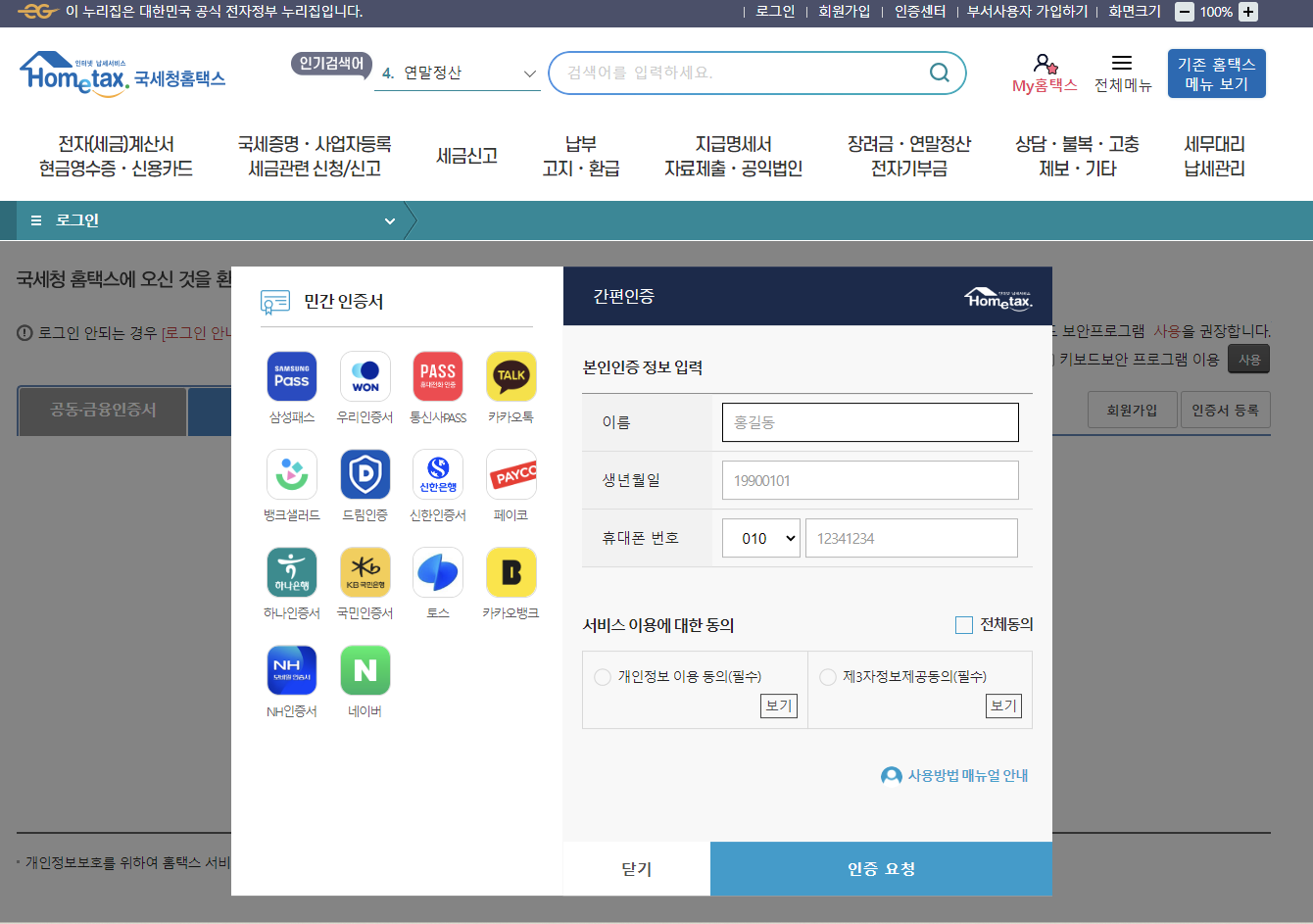This screenshot has width=1313, height=924.
Task: Select the Toss certificate icon
Action: pos(437,572)
